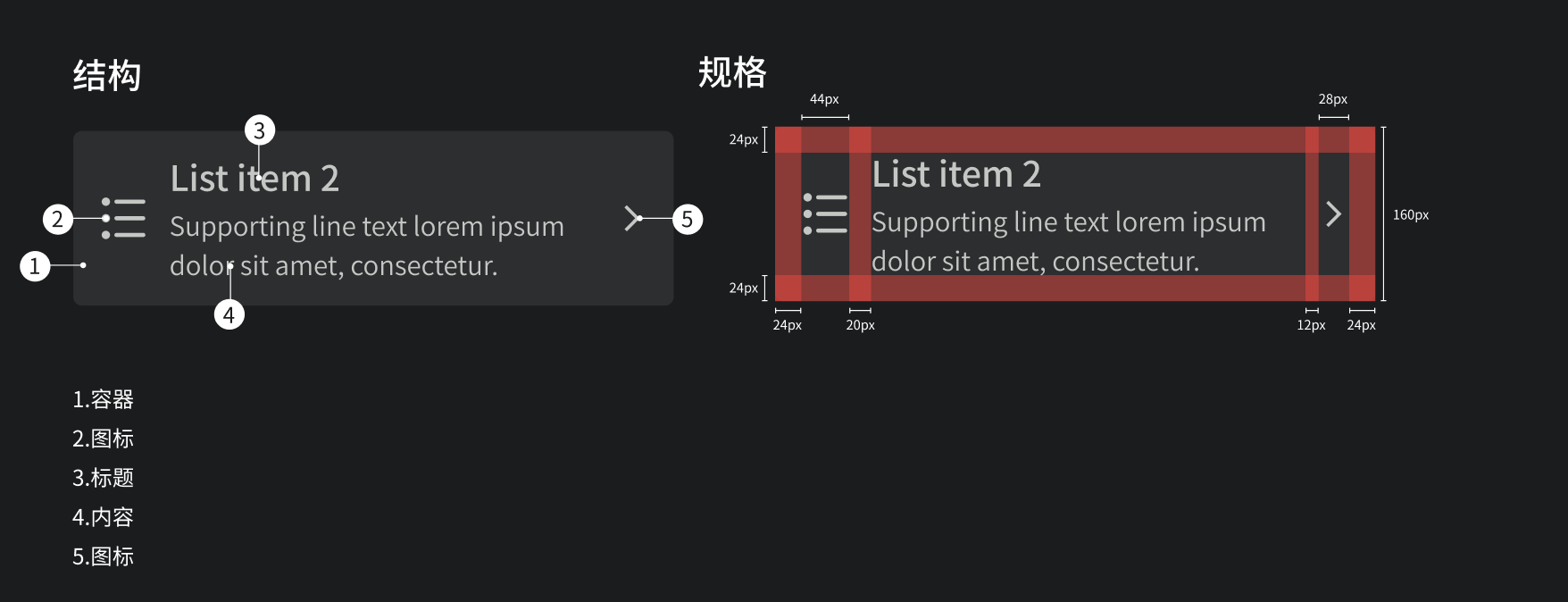Click the 4.内容 legend entry

click(103, 517)
